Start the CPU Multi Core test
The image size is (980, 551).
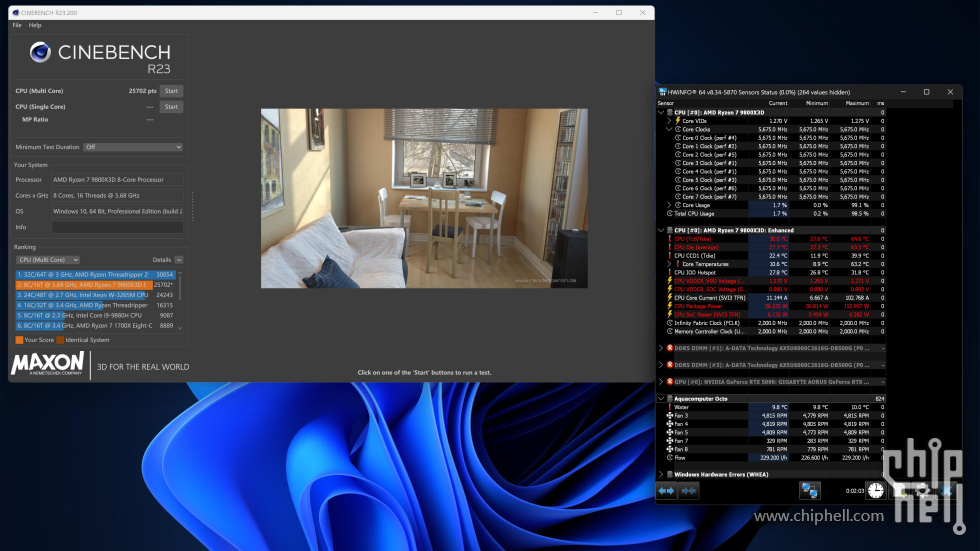[171, 91]
